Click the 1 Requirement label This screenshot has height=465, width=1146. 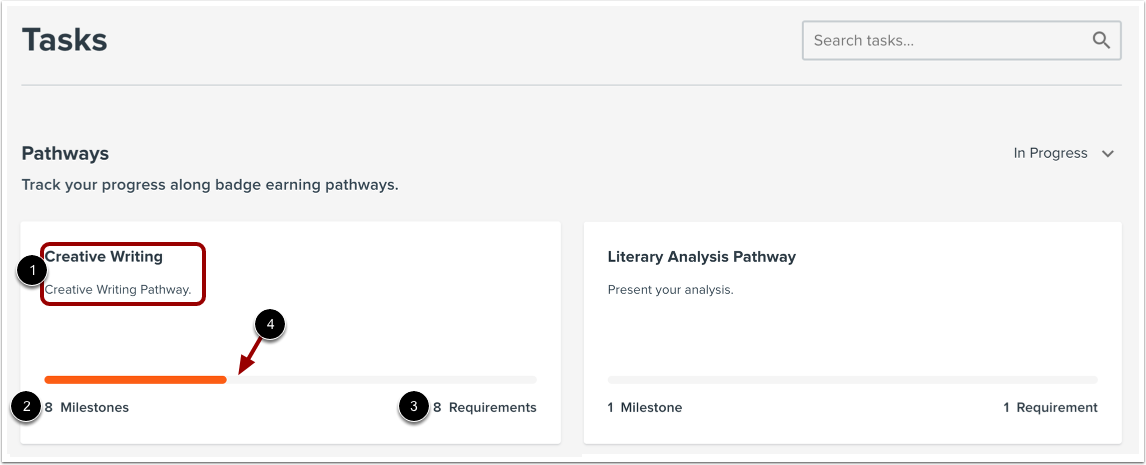click(x=1050, y=407)
